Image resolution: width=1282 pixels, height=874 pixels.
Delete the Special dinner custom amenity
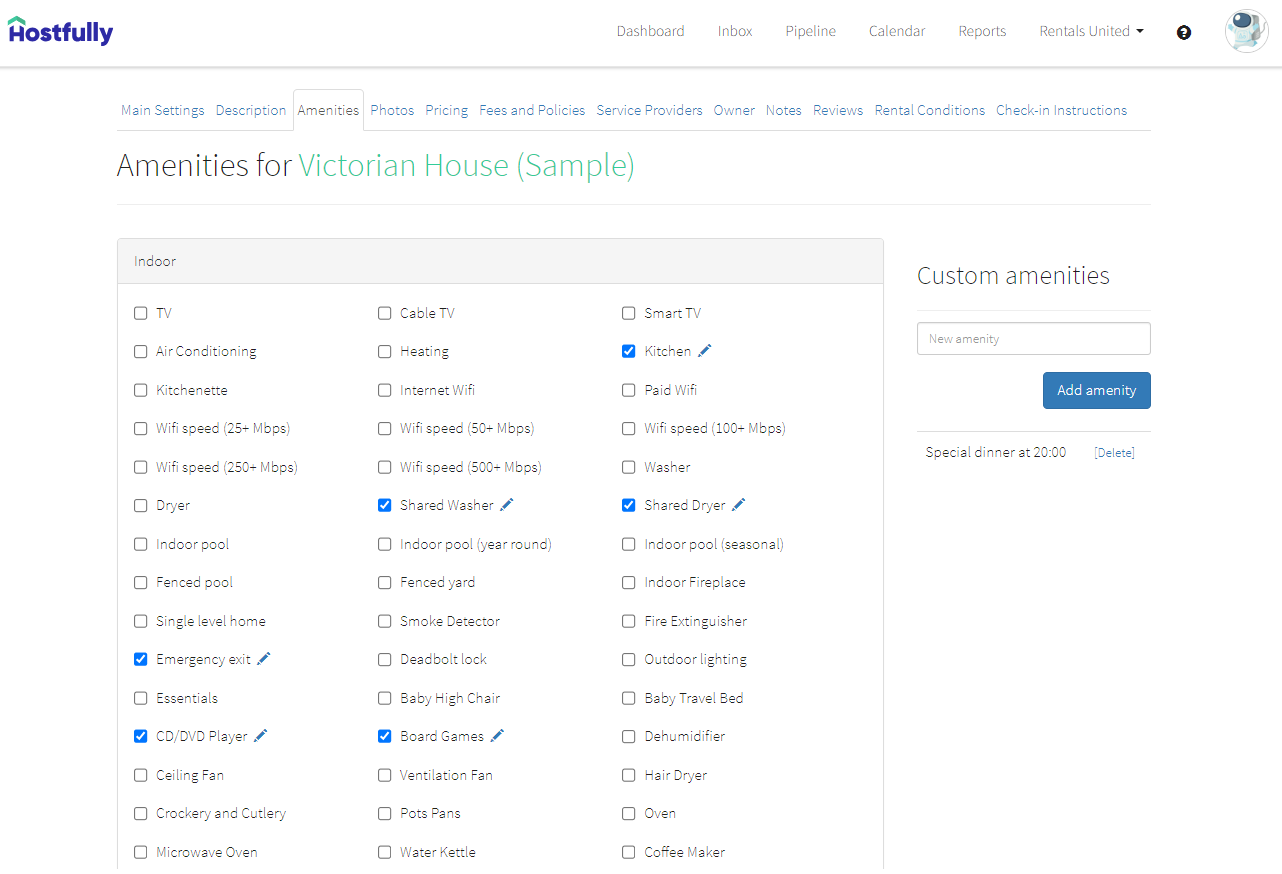click(x=1114, y=453)
